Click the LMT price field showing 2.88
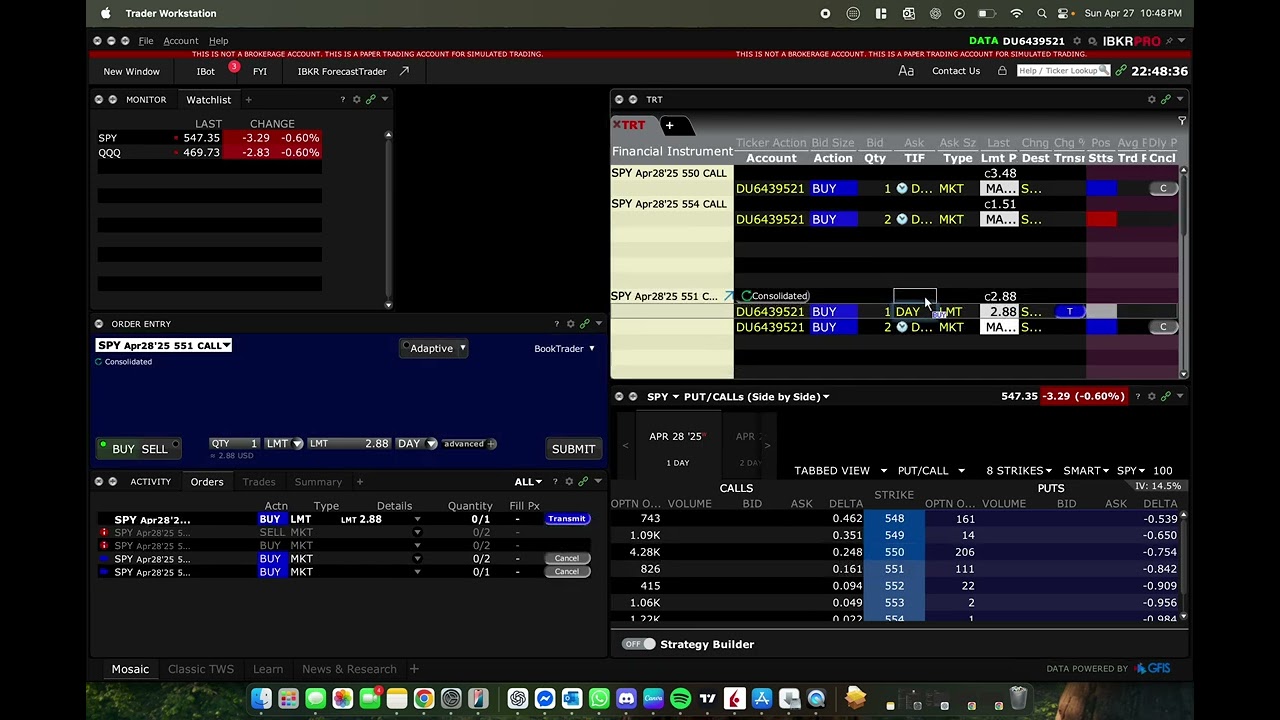Screen dimensions: 1280x720 coord(349,443)
